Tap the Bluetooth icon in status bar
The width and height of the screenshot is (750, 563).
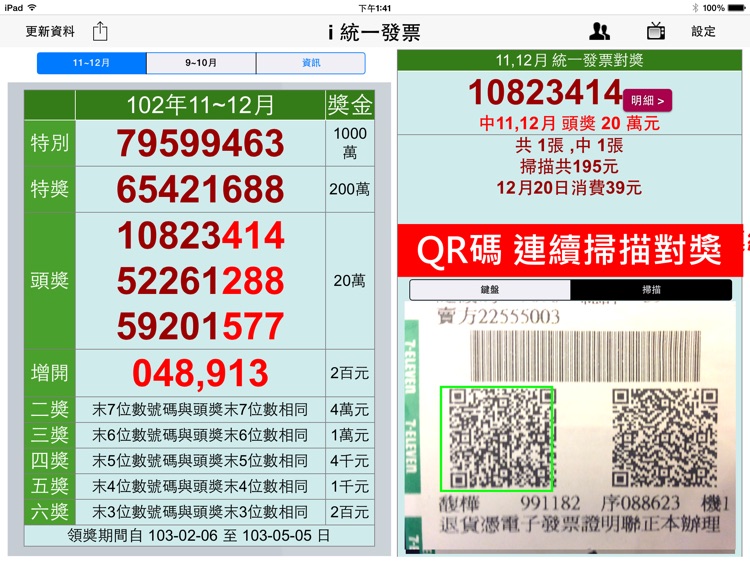coord(695,8)
